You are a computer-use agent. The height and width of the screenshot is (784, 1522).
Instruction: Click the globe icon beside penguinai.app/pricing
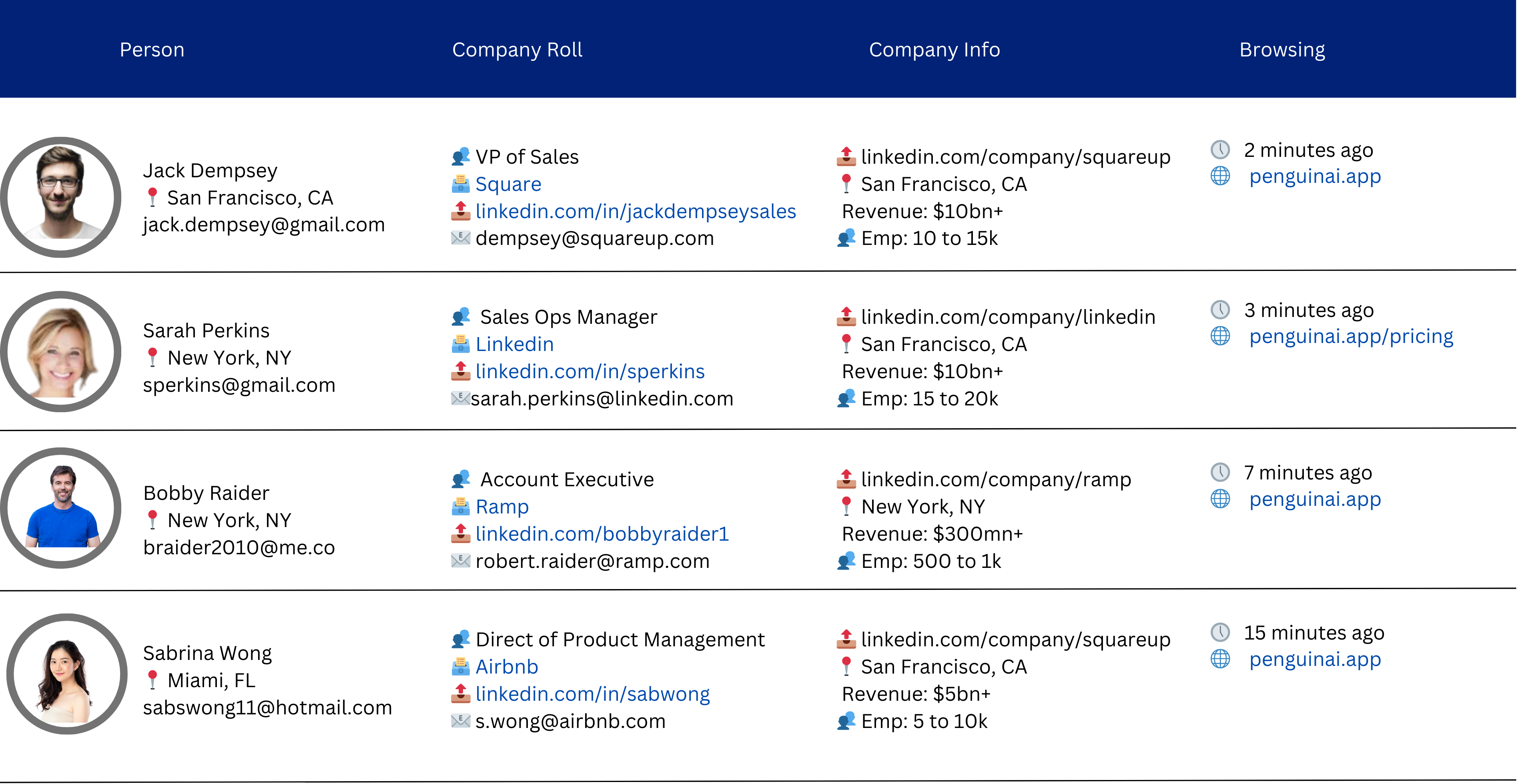coord(1220,336)
